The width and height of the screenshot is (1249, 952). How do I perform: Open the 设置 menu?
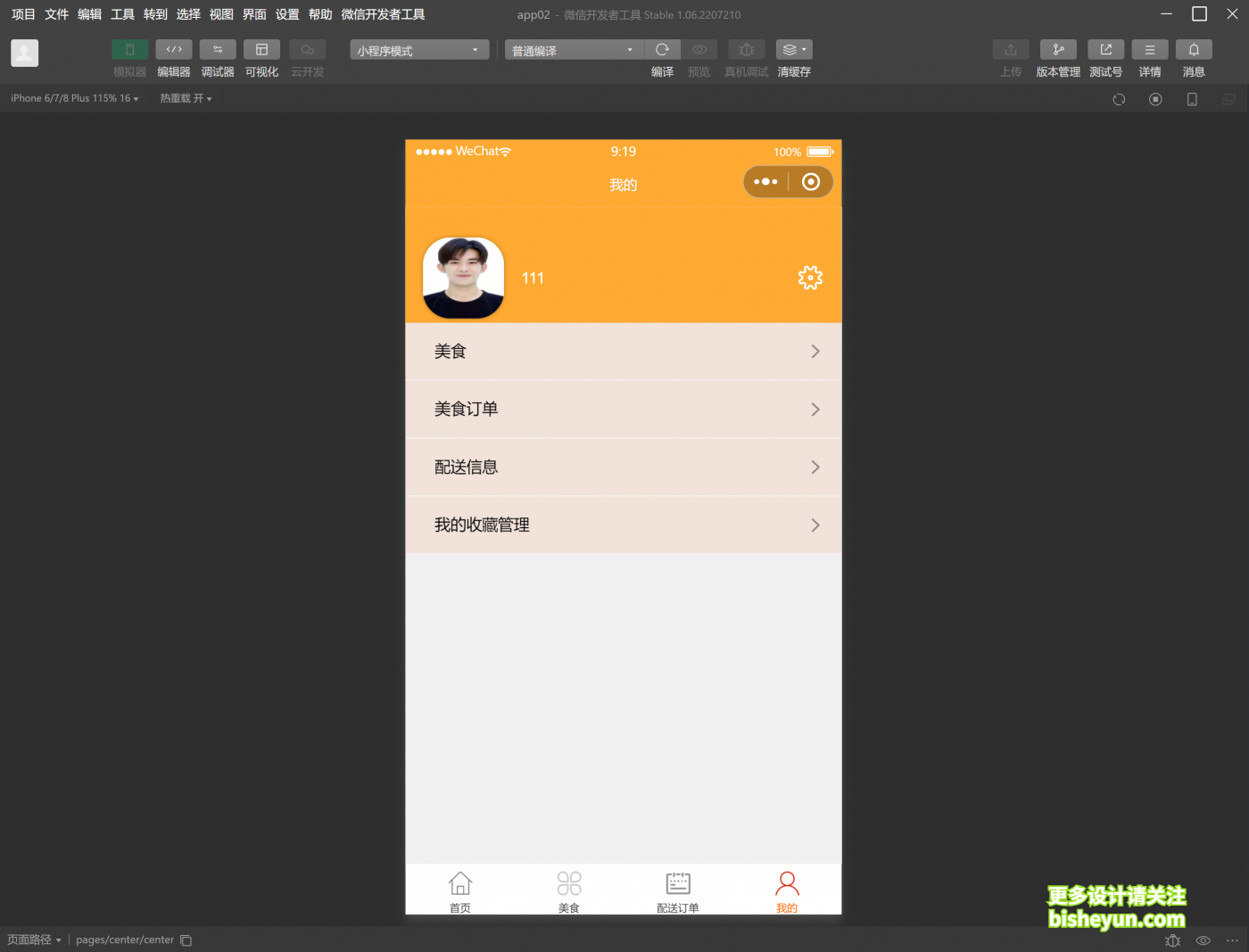point(287,14)
